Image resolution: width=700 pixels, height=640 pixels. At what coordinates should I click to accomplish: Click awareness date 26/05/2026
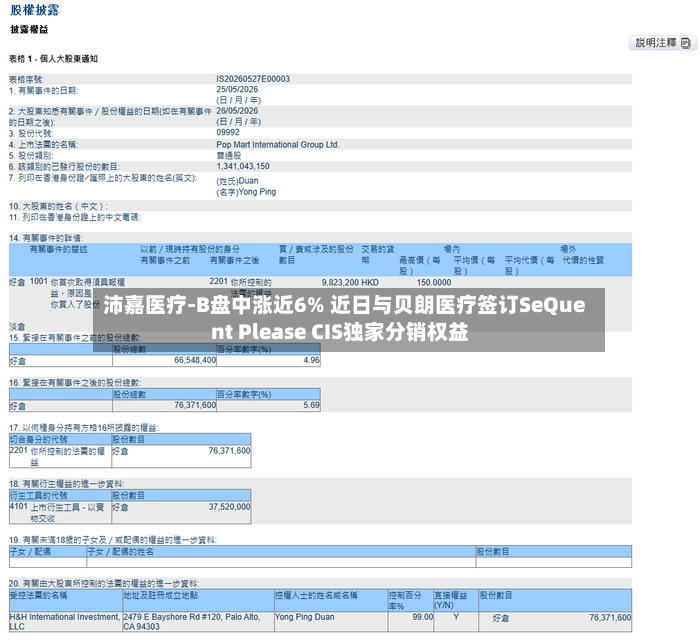pos(237,111)
